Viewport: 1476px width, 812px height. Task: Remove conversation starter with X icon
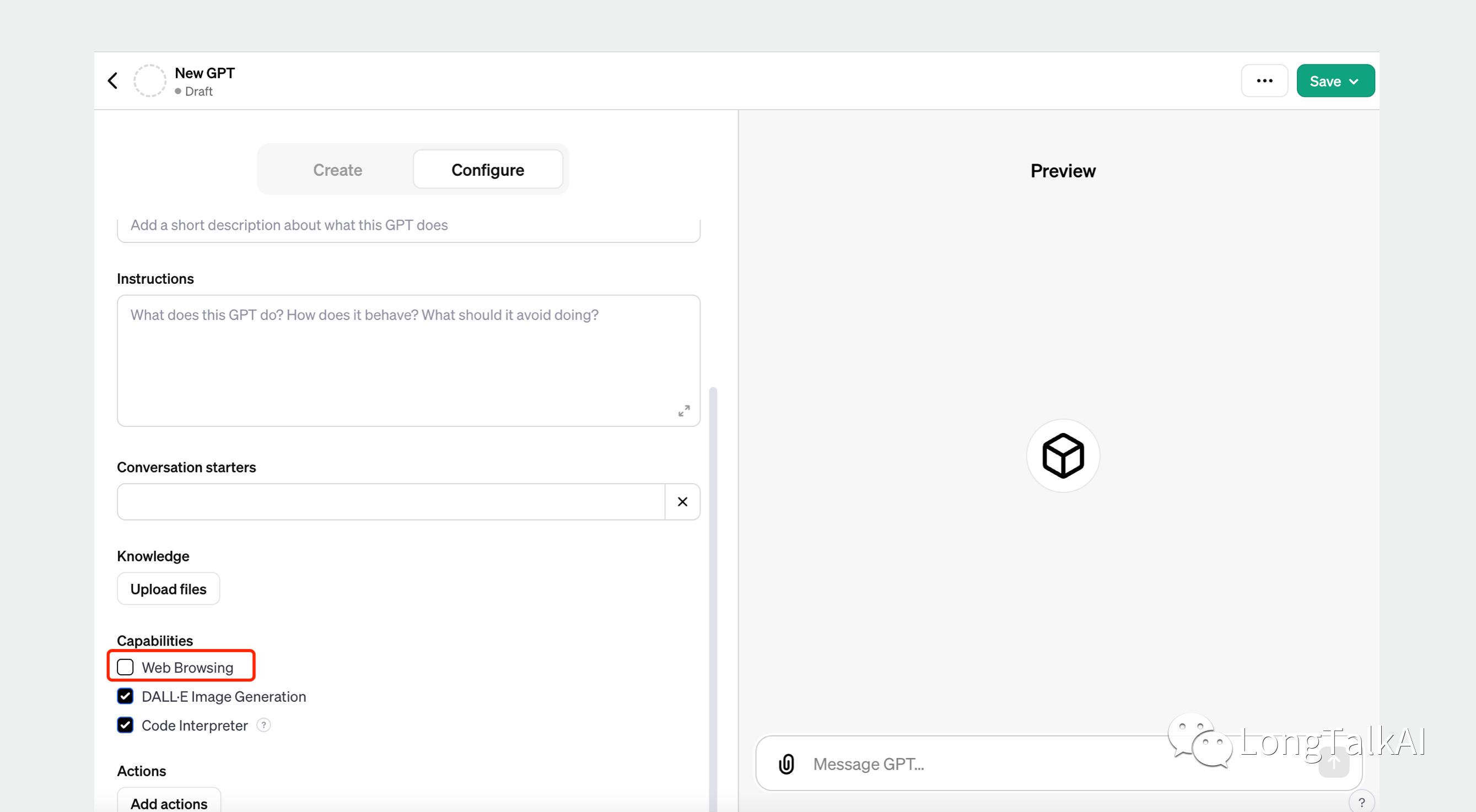pos(682,502)
